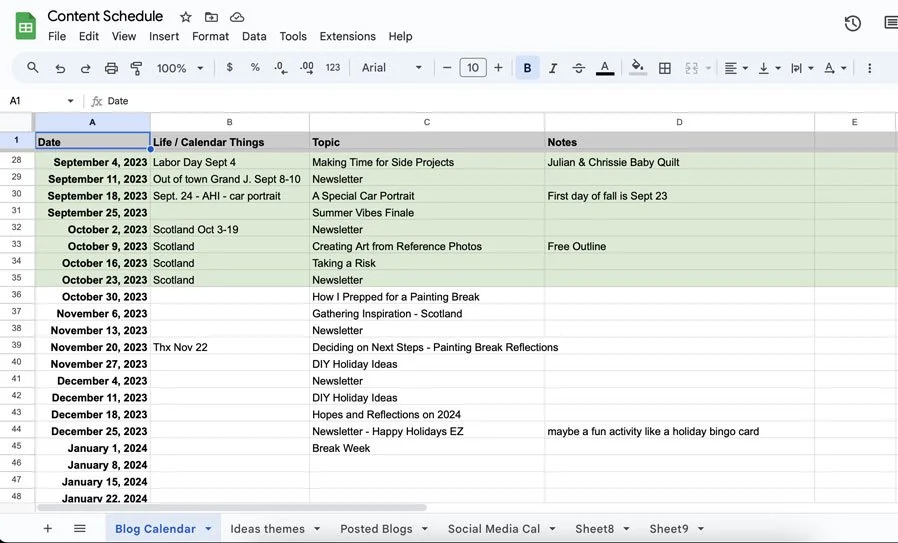This screenshot has width=898, height=543.
Task: Switch to the Ideas themes tab
Action: tap(267, 529)
